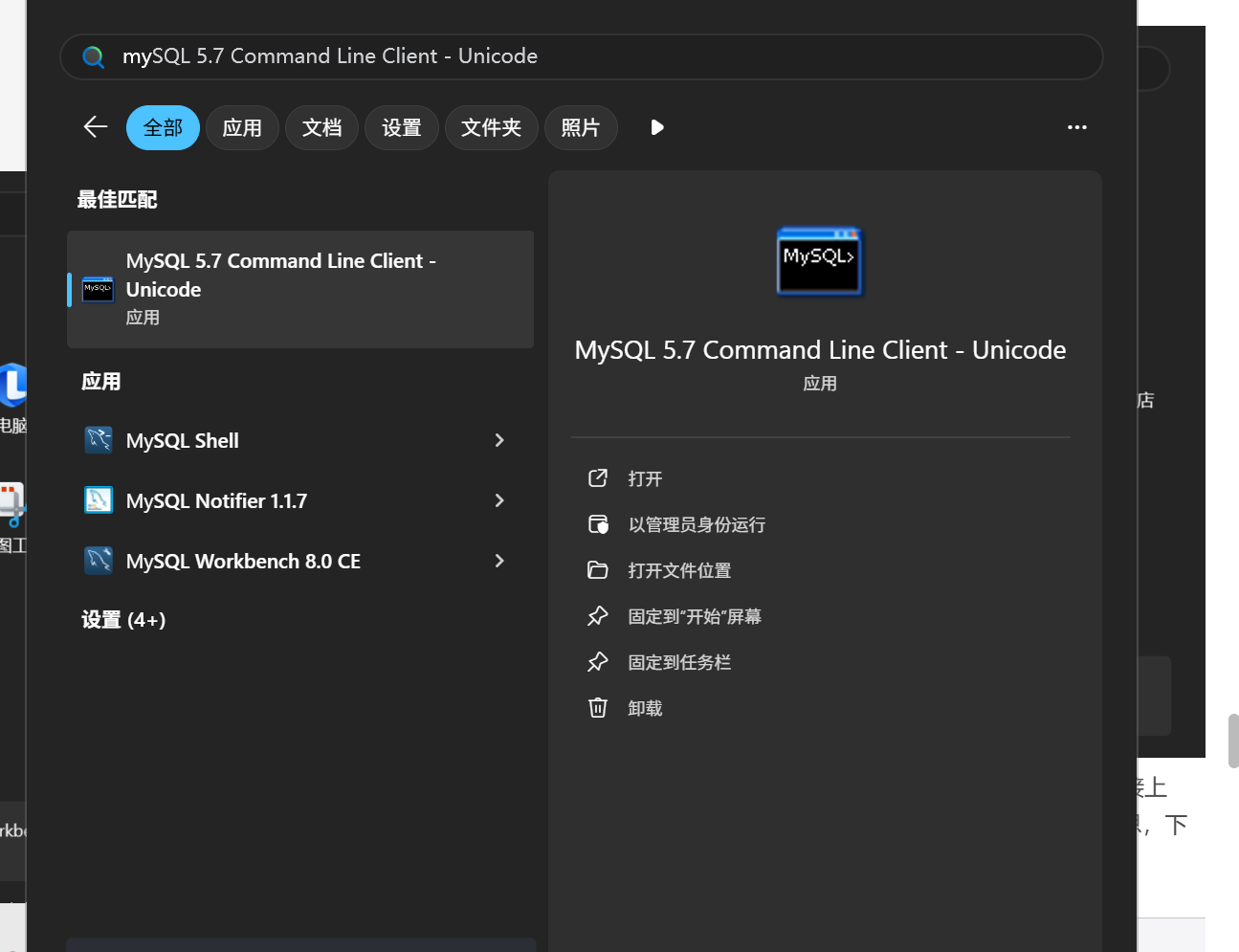
Task: Click 打开 to launch the app
Action: coord(645,478)
